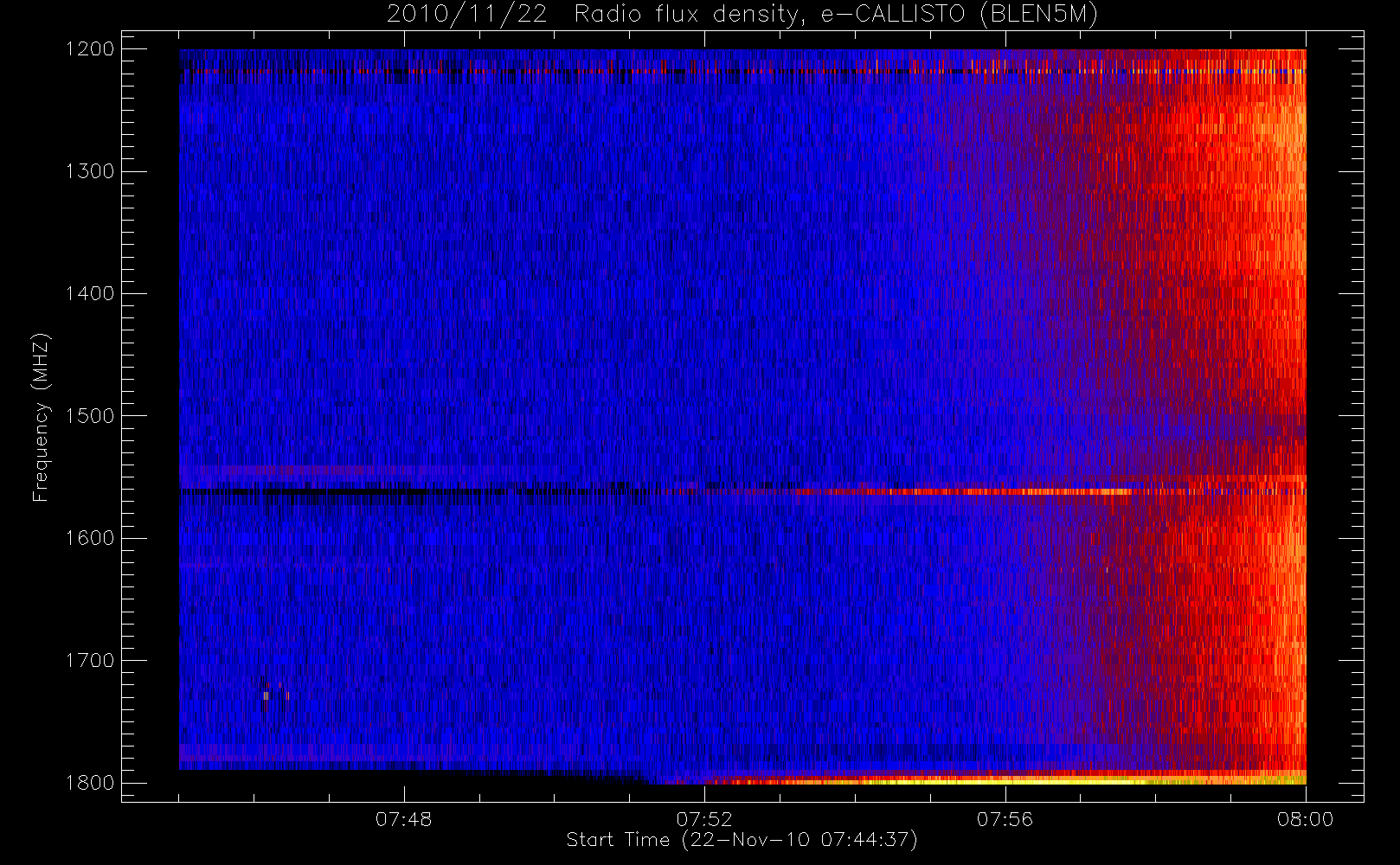Click the 07:52 time tick label
1400x865 pixels.
tap(704, 819)
